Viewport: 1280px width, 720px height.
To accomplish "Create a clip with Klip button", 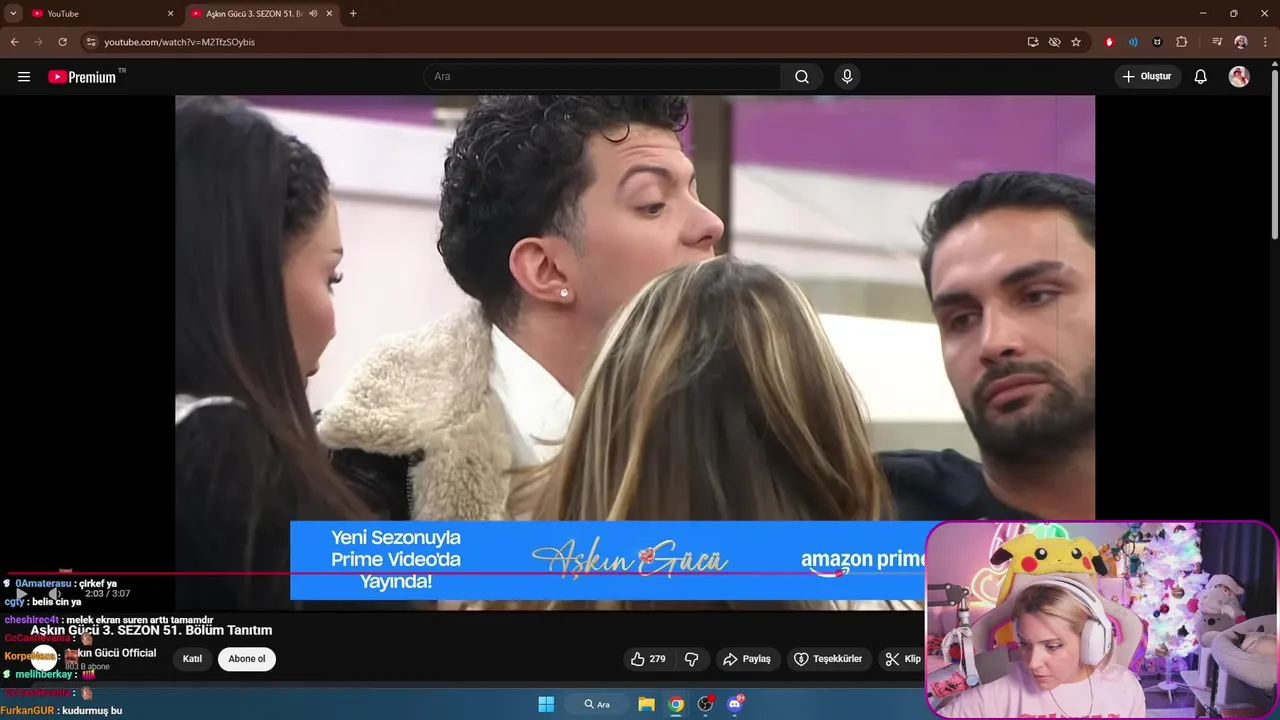I will click(x=902, y=659).
